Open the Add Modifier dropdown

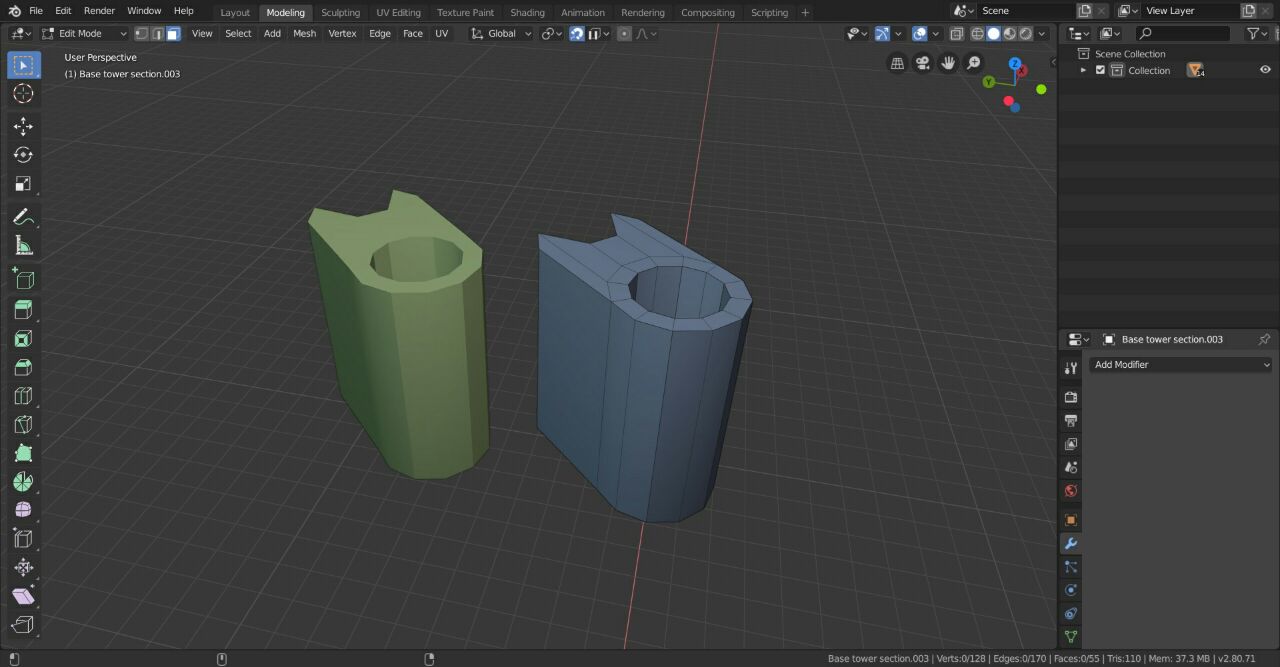tap(1180, 365)
